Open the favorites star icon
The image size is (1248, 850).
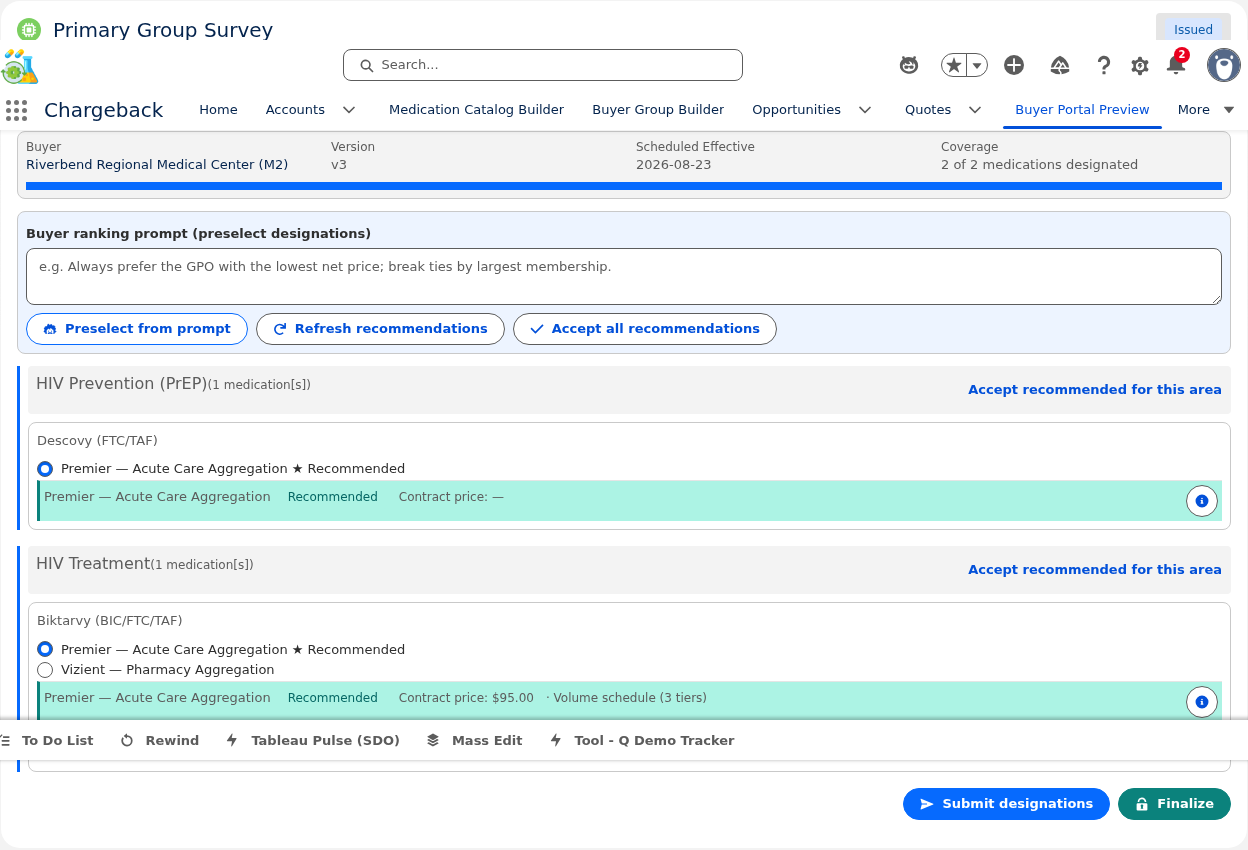click(x=954, y=65)
